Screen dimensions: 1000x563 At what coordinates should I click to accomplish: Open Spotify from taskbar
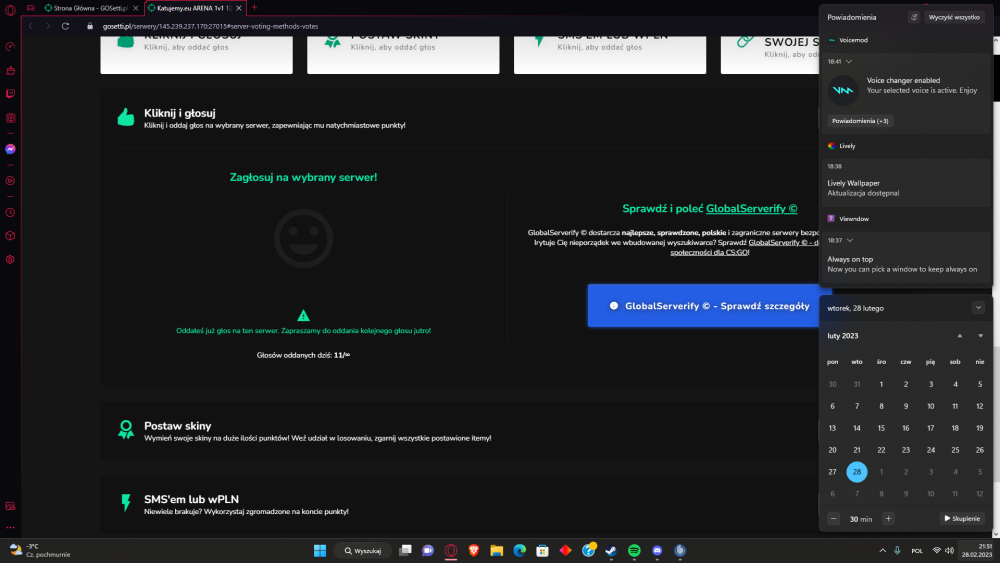(x=634, y=550)
